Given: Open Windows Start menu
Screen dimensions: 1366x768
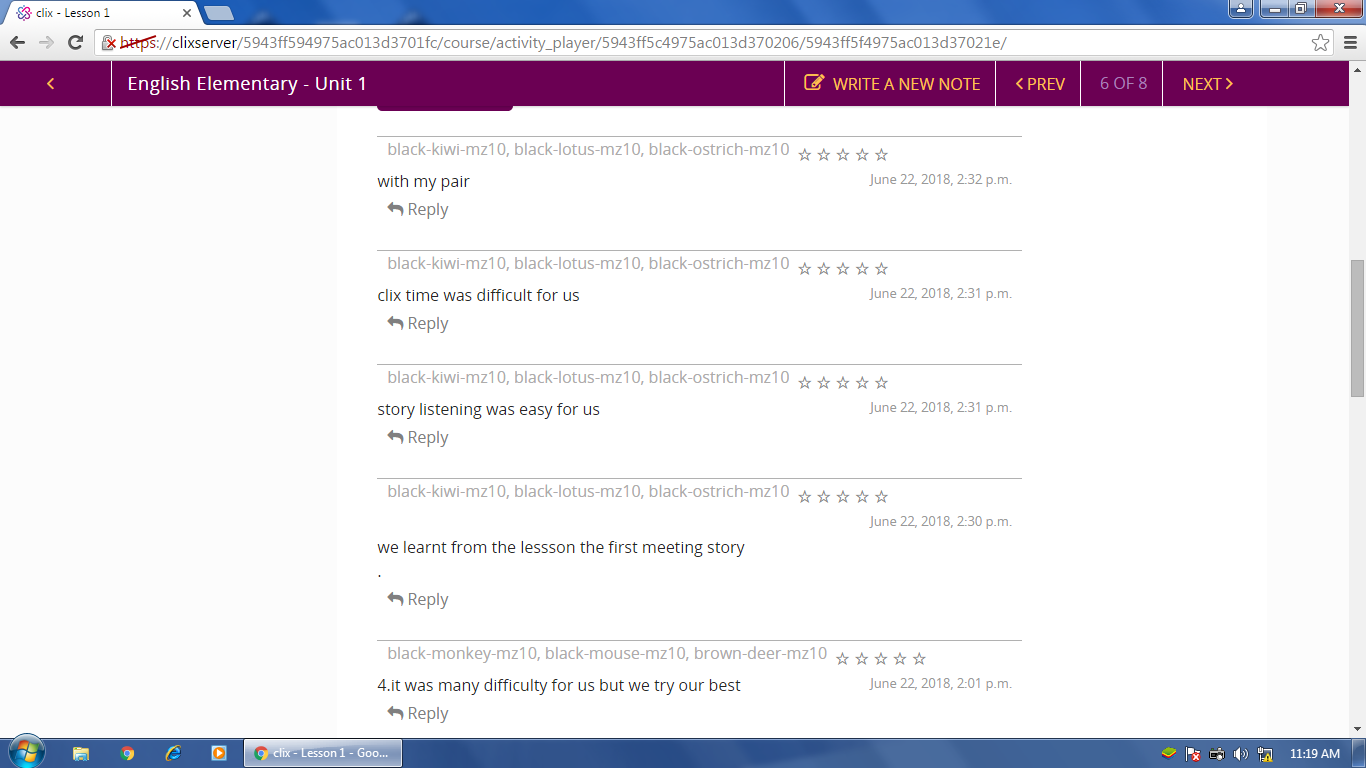Looking at the screenshot, I should pos(25,753).
